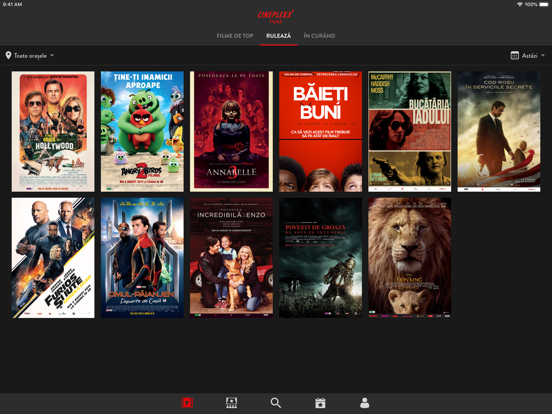The height and width of the screenshot is (414, 552).
Task: Open the starred calendar events icon
Action: [x=320, y=403]
